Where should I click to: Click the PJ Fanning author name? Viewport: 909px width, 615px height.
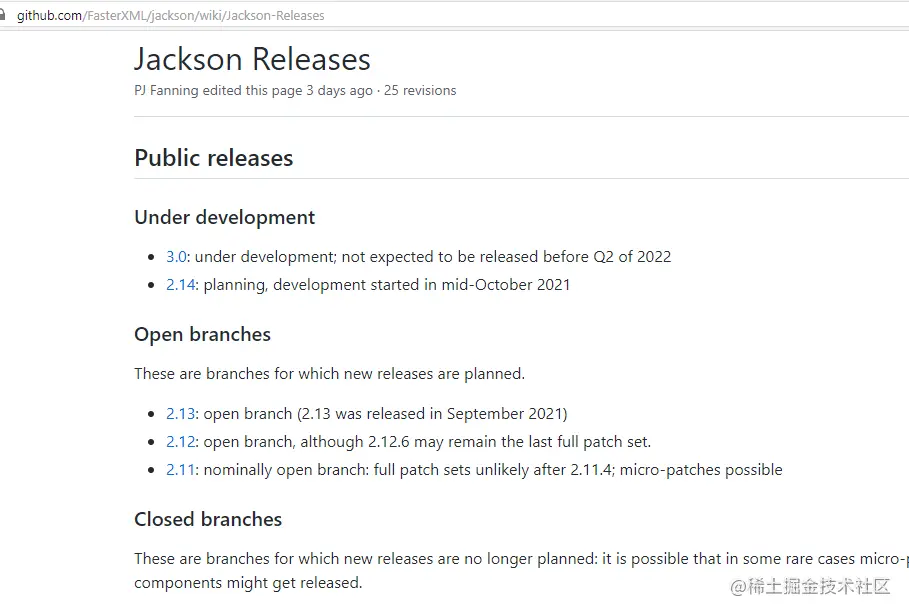pyautogui.click(x=166, y=90)
